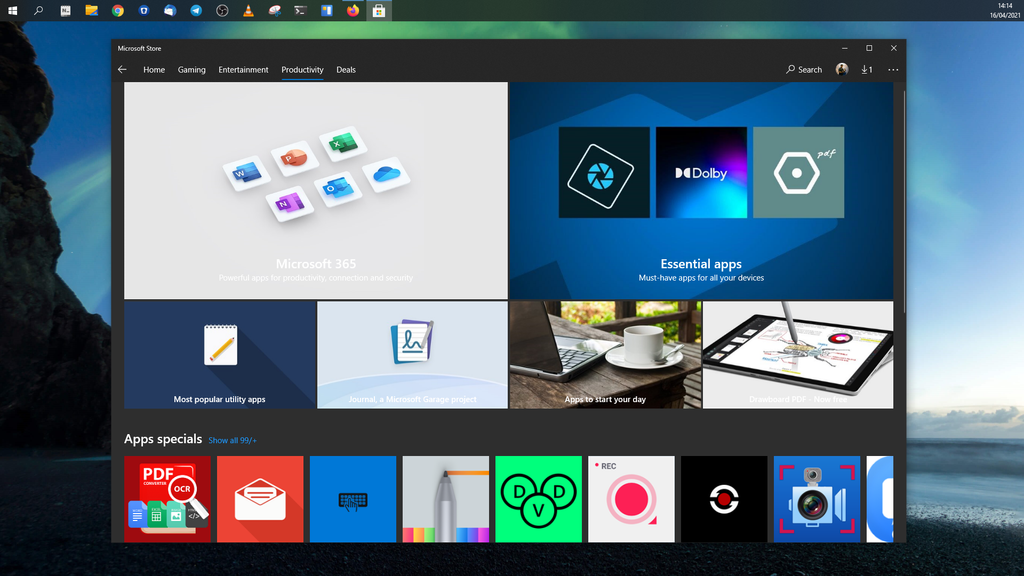The width and height of the screenshot is (1024, 576).
Task: Open the Drawboard PDF tile
Action: click(x=797, y=355)
